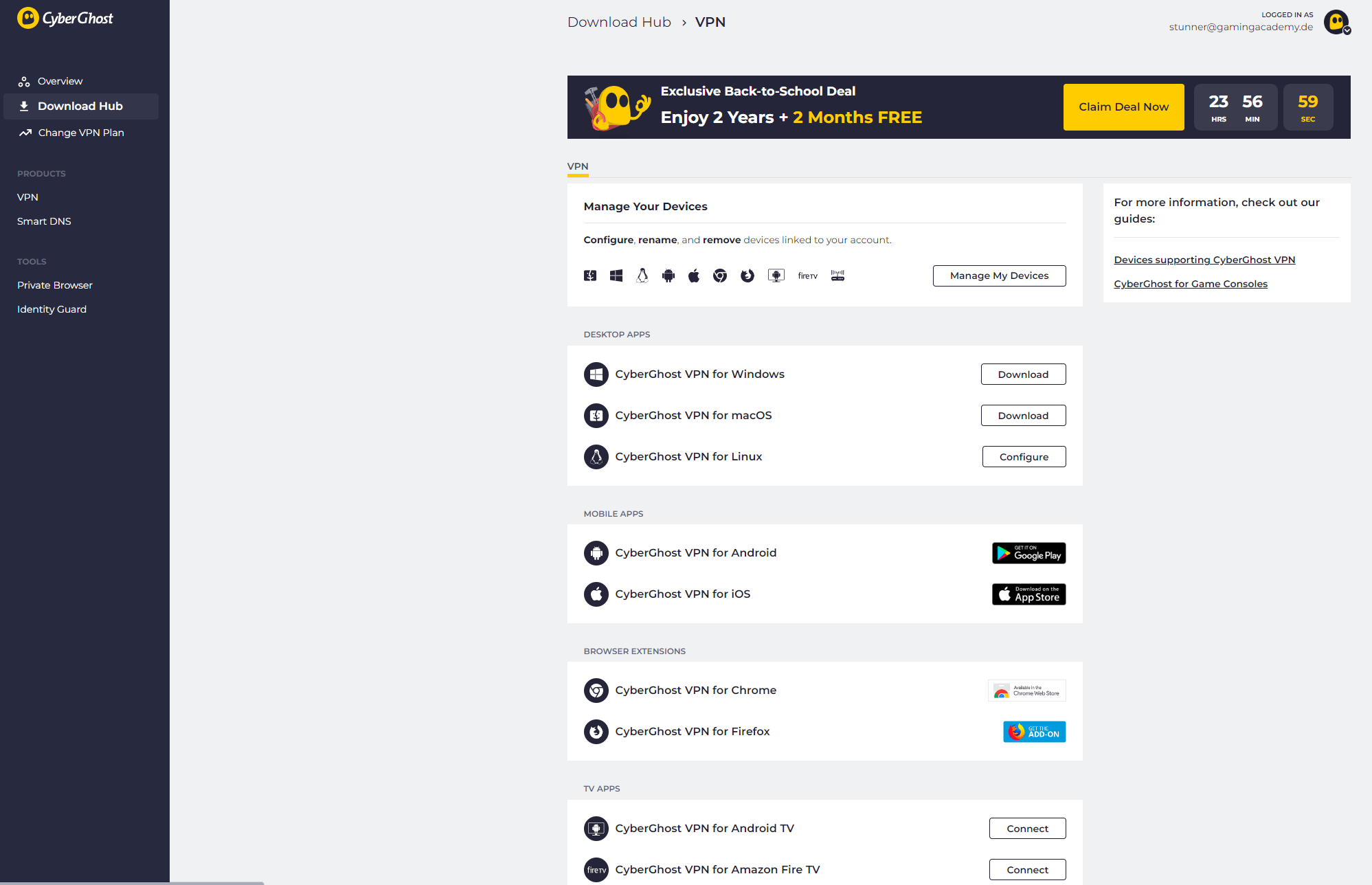Open Change VPN Plan page
This screenshot has height=885, width=1372.
(81, 133)
